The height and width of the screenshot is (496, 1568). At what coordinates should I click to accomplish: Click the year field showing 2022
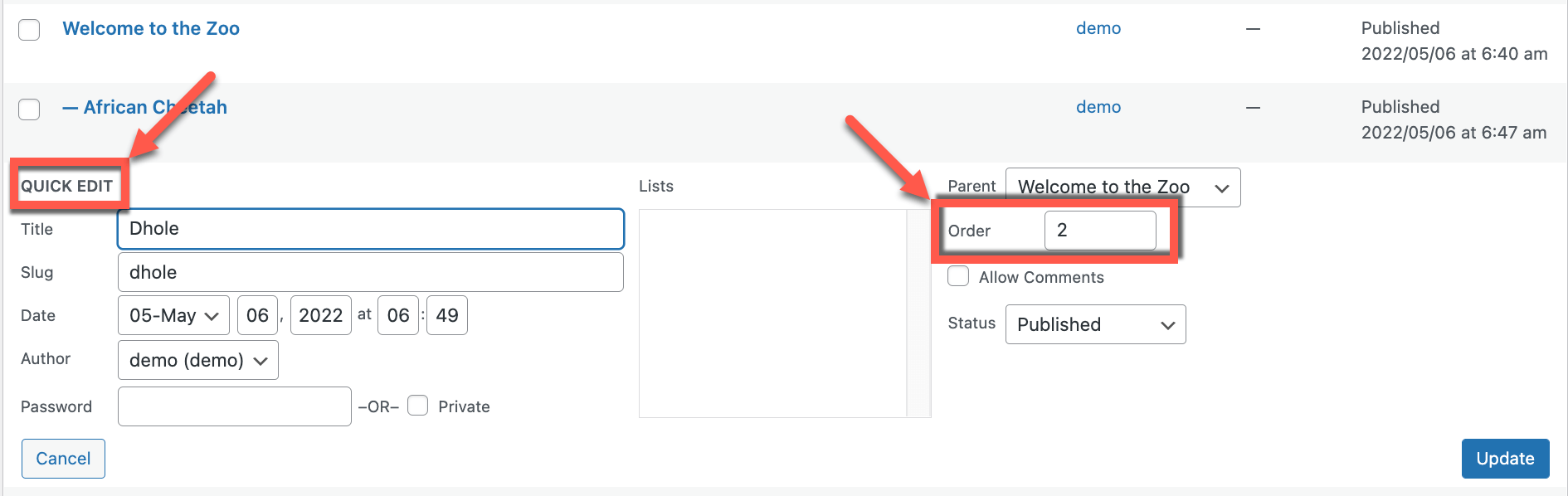point(321,315)
